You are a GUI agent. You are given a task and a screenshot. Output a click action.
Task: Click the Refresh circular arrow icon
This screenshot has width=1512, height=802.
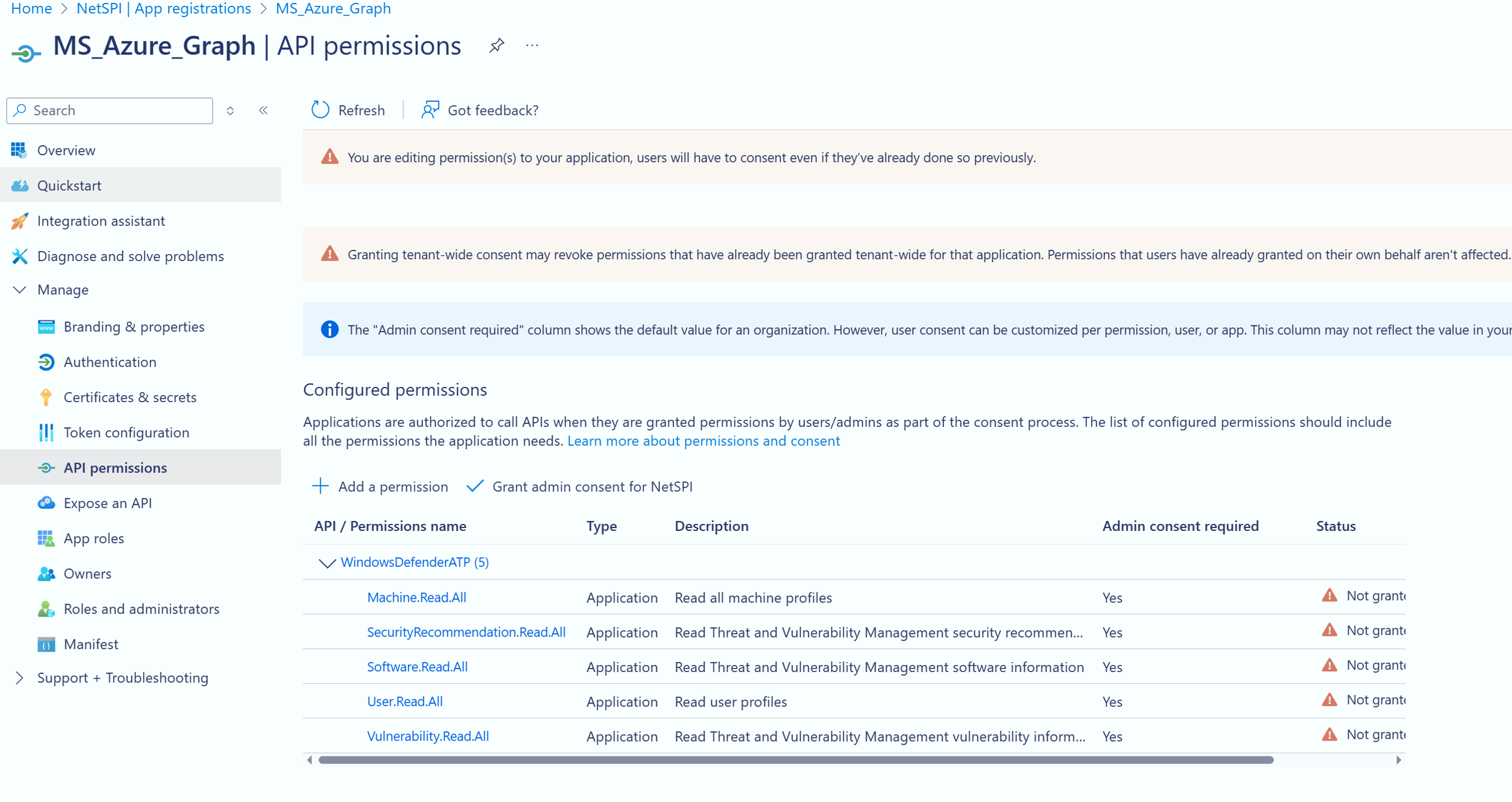320,109
